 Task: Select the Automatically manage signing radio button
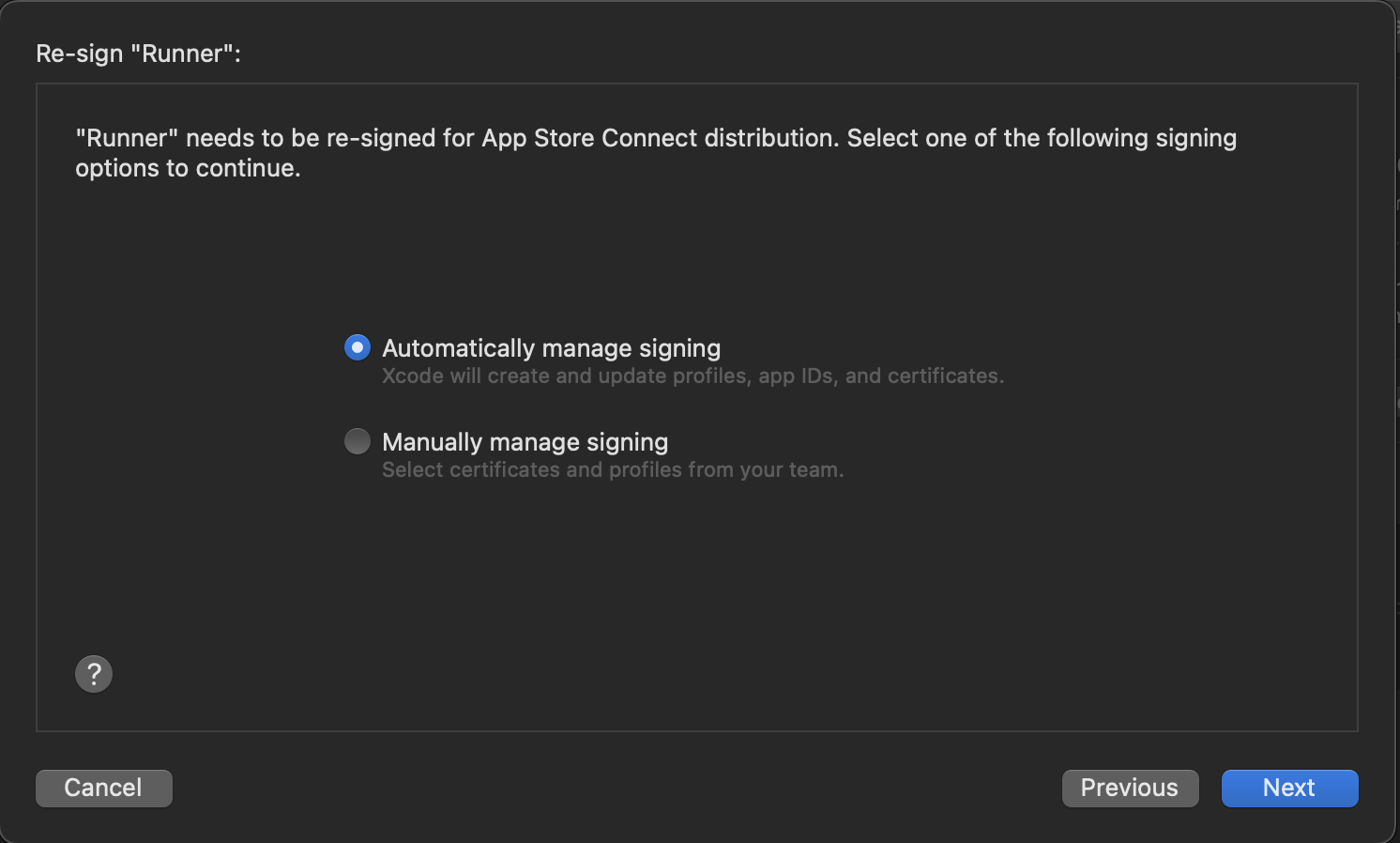(x=358, y=347)
